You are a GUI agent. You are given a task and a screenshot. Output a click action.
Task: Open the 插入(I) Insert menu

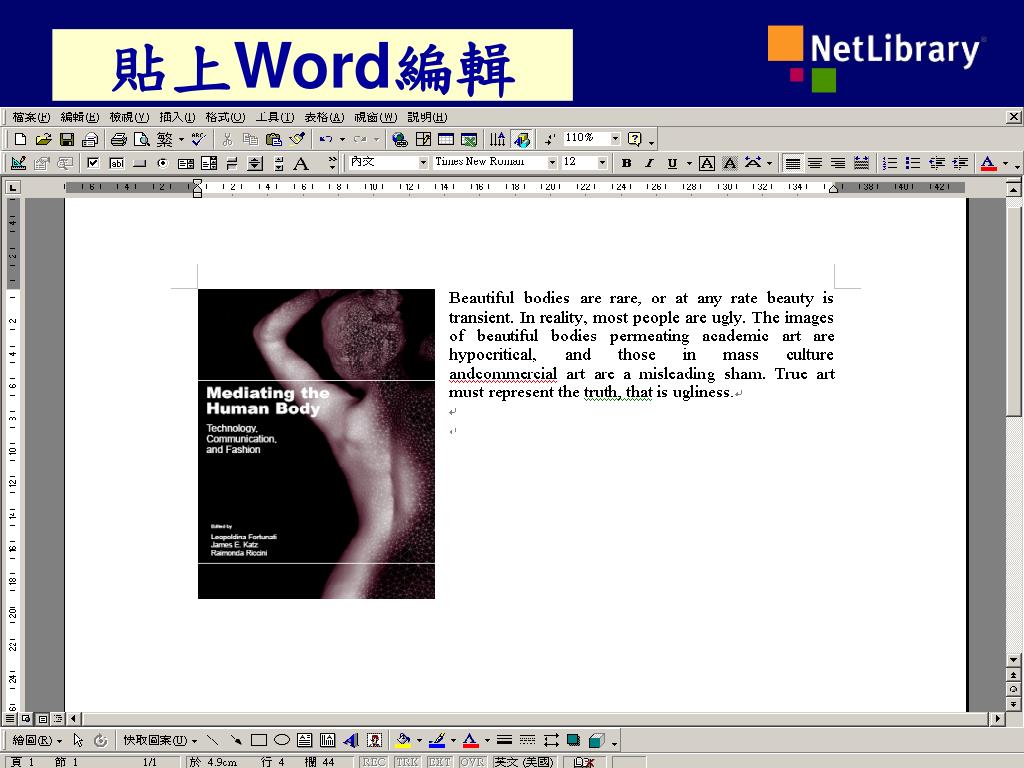pos(177,117)
